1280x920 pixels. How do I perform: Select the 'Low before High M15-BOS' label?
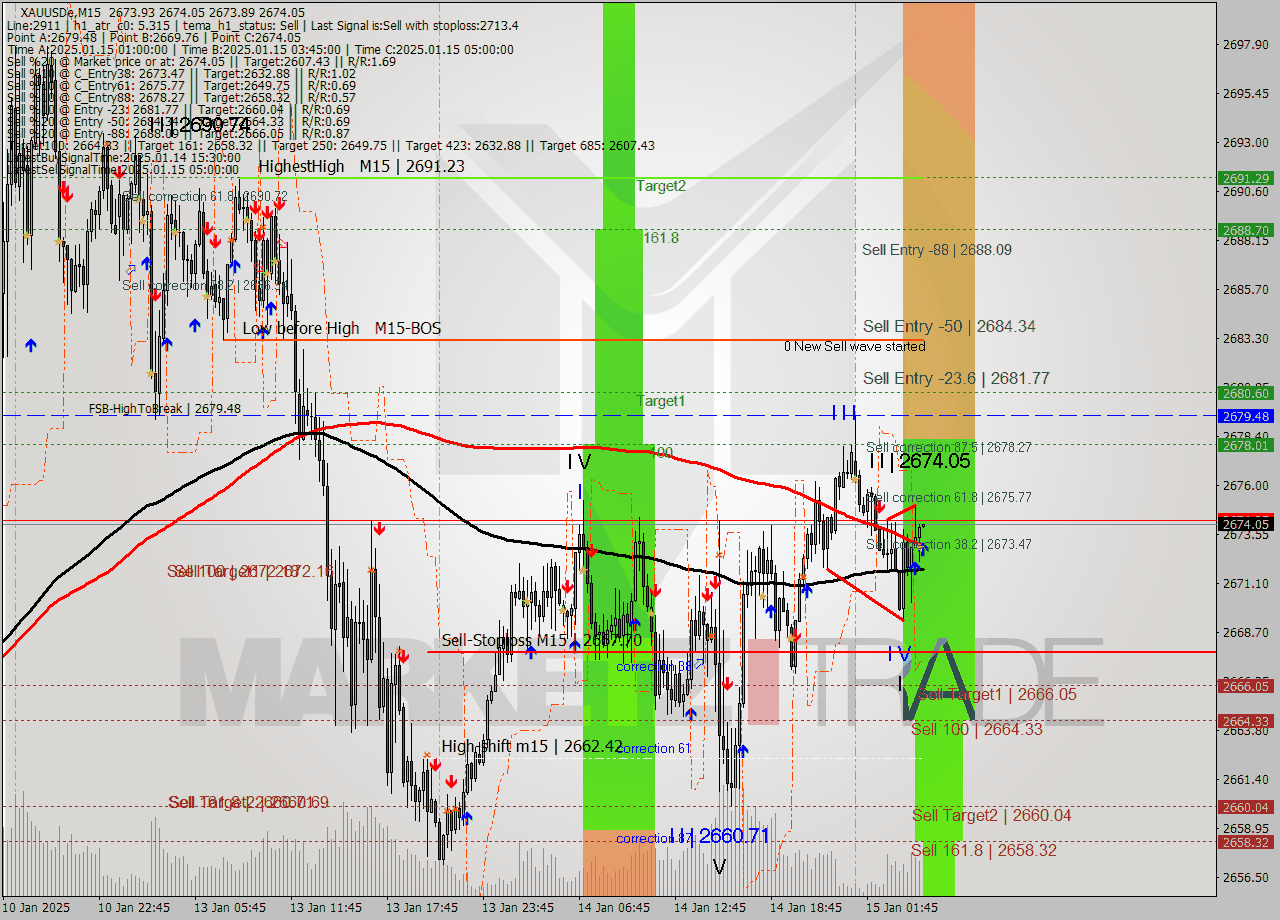point(341,329)
